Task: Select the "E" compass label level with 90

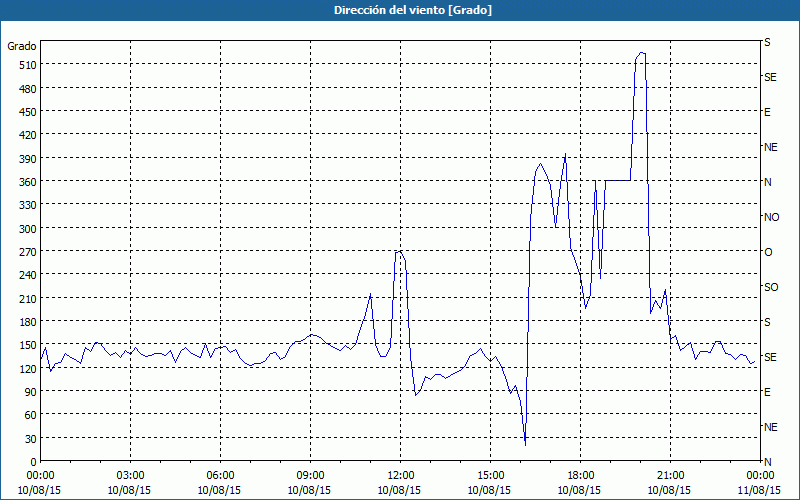Action: click(767, 392)
